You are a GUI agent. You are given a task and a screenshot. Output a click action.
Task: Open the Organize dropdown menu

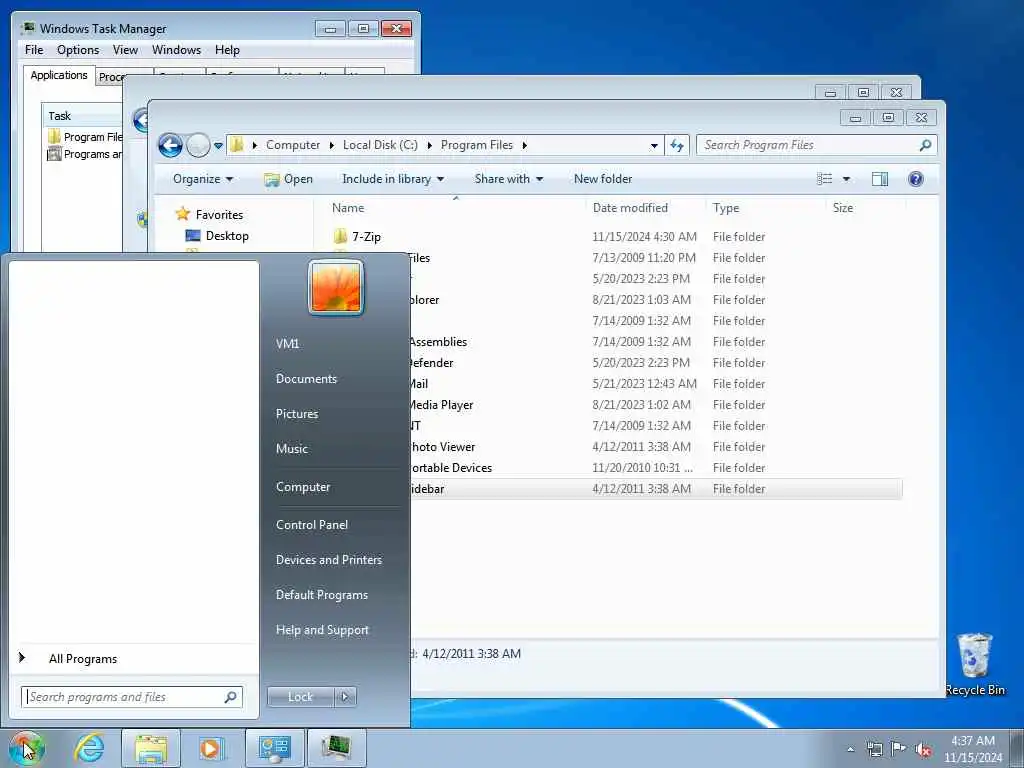pos(202,179)
